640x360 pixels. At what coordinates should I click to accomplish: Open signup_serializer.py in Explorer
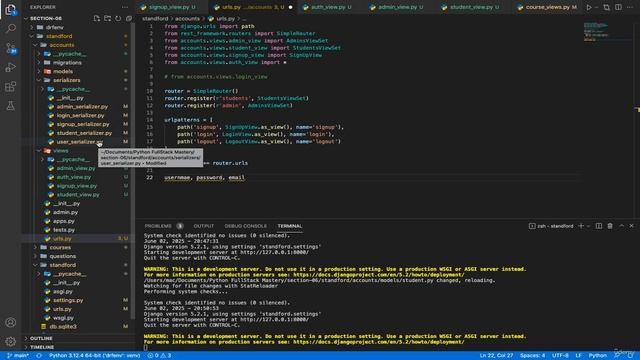(83, 124)
